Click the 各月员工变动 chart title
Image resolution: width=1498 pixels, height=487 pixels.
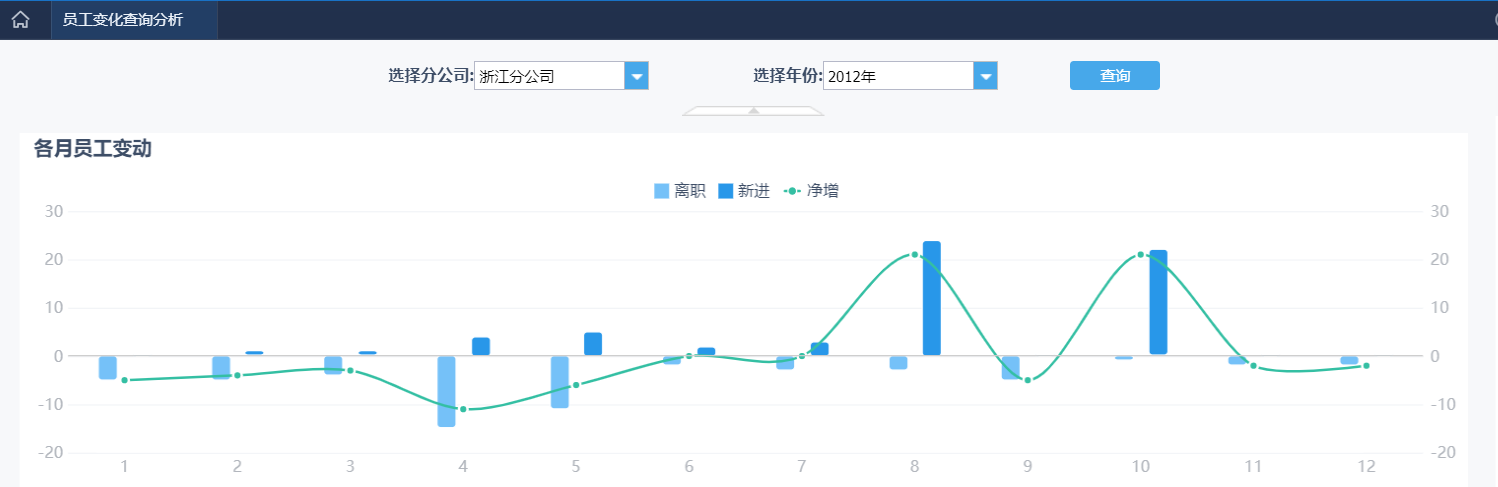pyautogui.click(x=92, y=149)
